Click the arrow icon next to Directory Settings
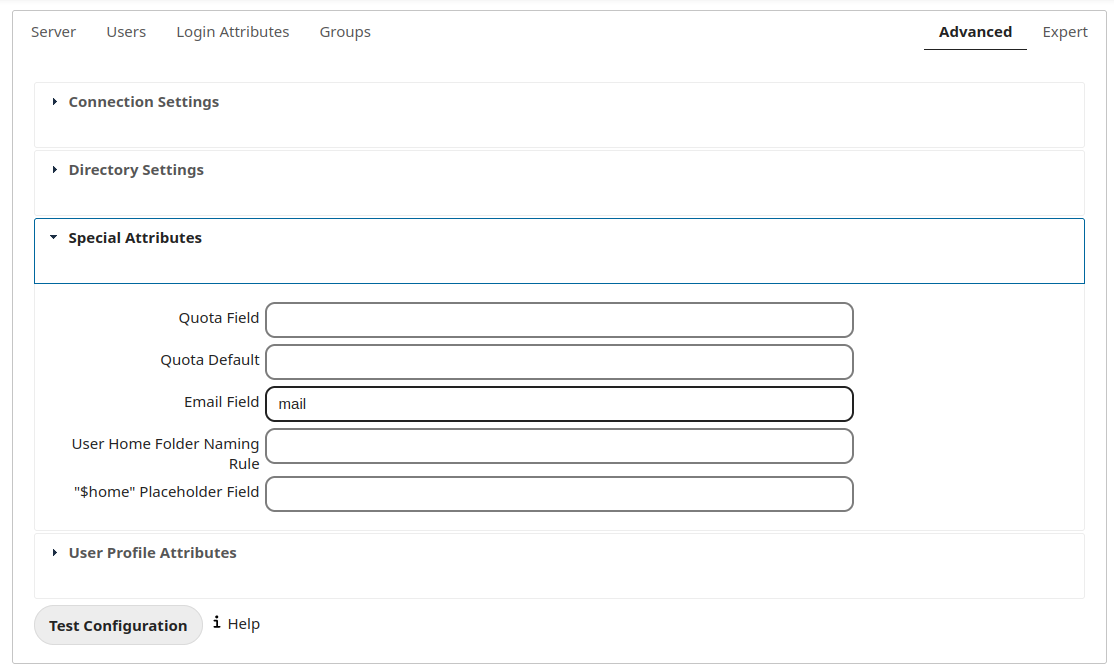This screenshot has width=1114, height=670. point(55,170)
